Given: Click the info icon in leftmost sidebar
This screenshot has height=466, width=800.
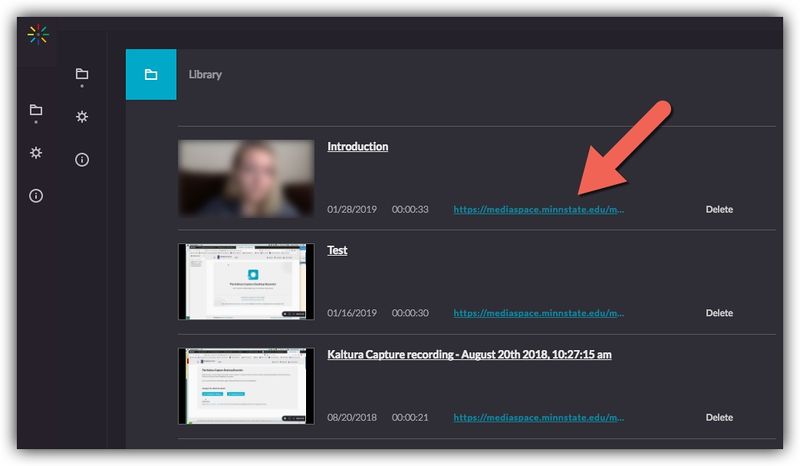Looking at the screenshot, I should (x=36, y=196).
